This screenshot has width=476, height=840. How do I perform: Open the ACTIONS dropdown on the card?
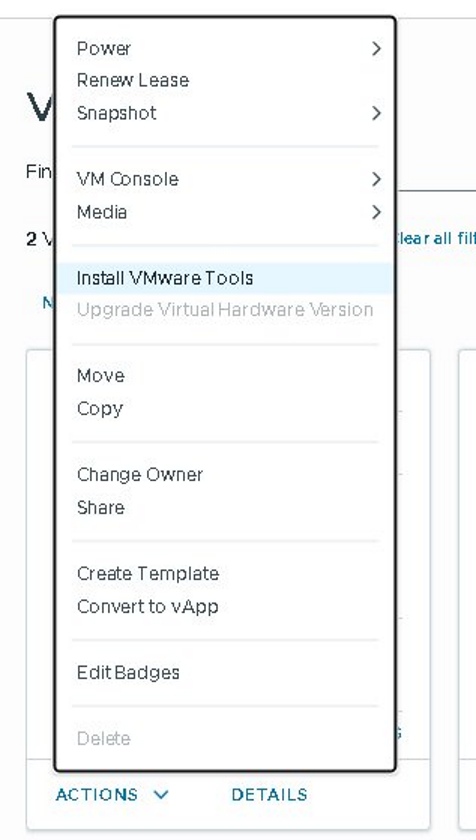coord(112,794)
